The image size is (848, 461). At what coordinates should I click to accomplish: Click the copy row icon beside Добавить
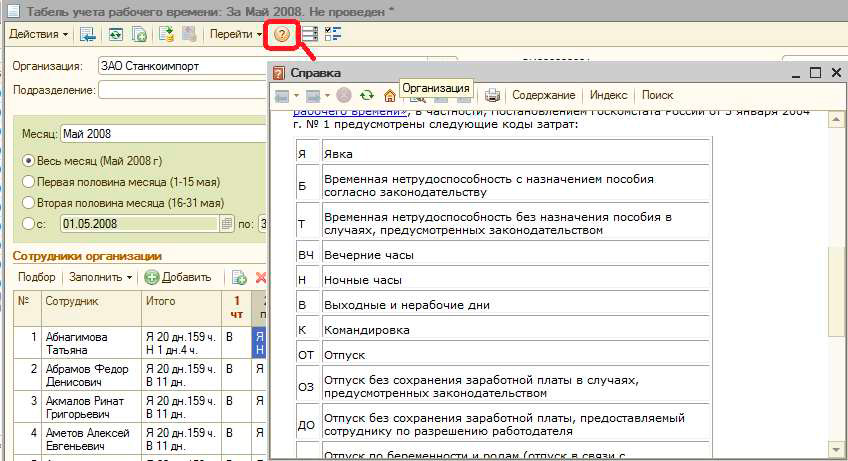coord(239,278)
